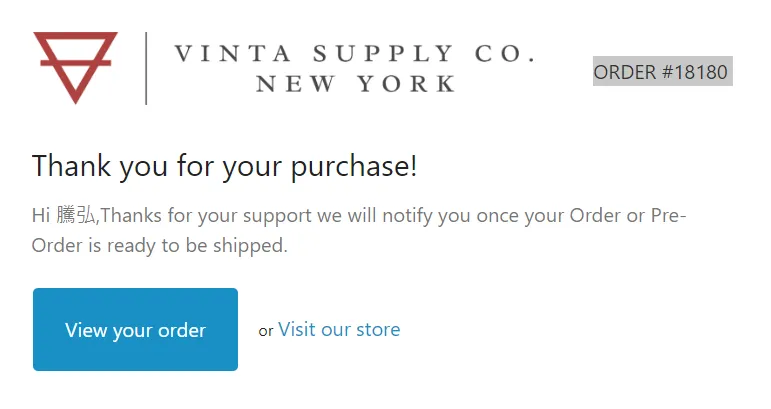
Task: Open the View your order button
Action: (x=135, y=329)
